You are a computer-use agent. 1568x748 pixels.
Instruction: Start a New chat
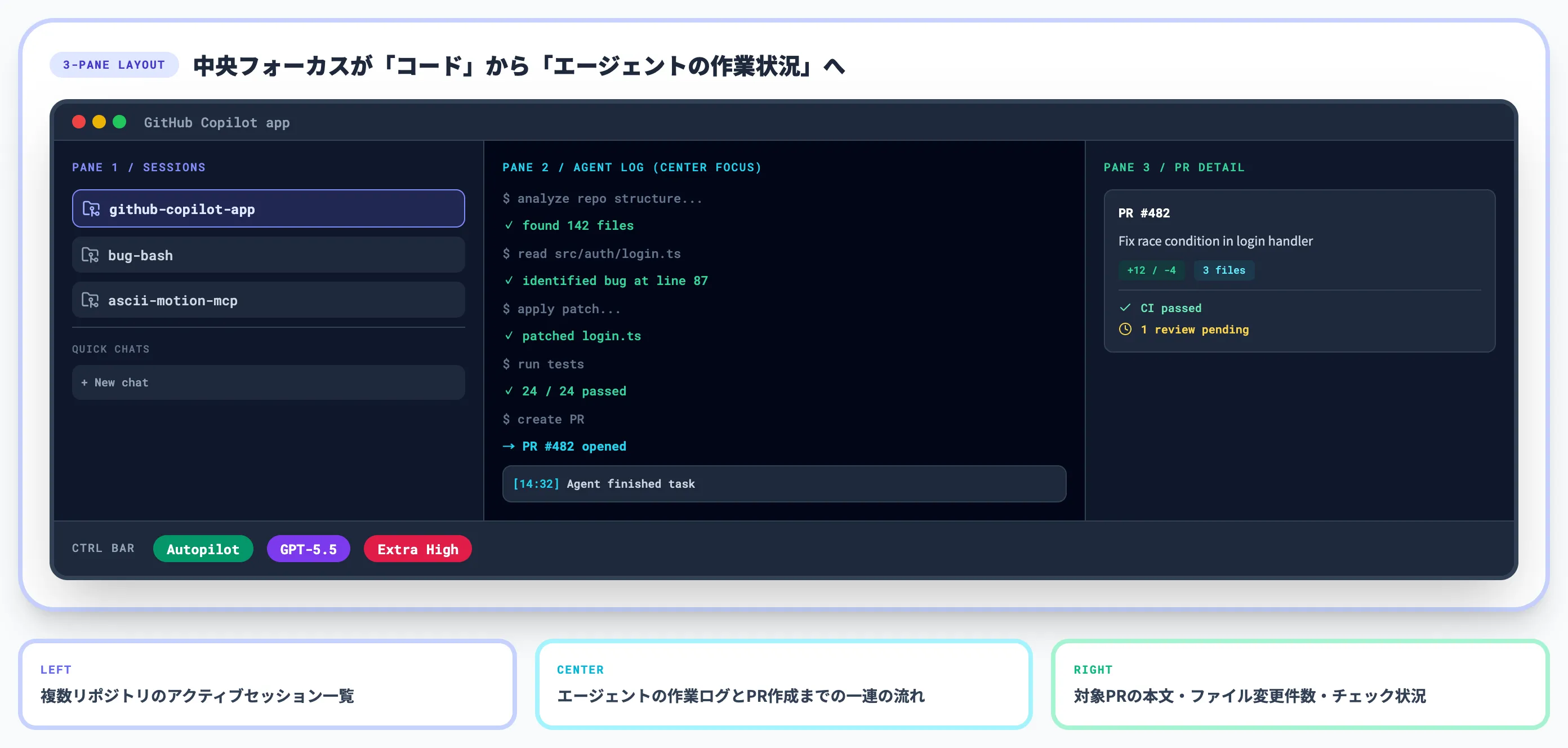(x=269, y=382)
